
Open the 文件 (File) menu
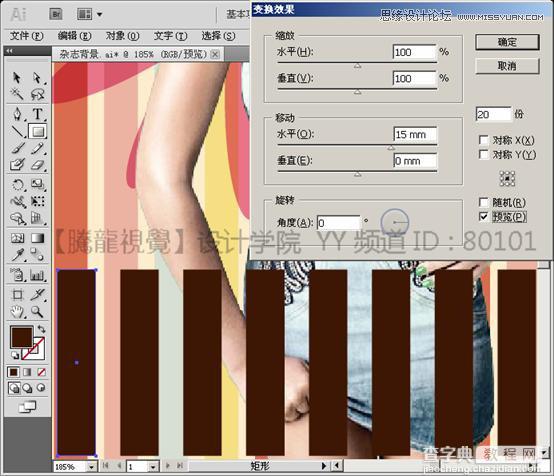26,36
